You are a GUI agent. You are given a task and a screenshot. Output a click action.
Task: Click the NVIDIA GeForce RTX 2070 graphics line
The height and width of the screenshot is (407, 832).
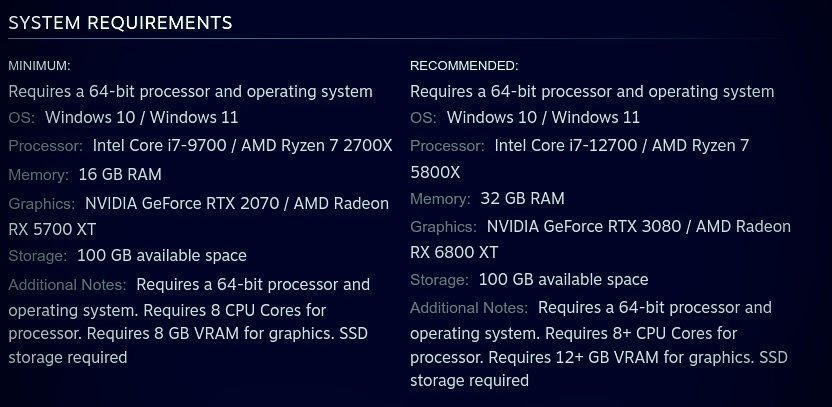point(237,203)
